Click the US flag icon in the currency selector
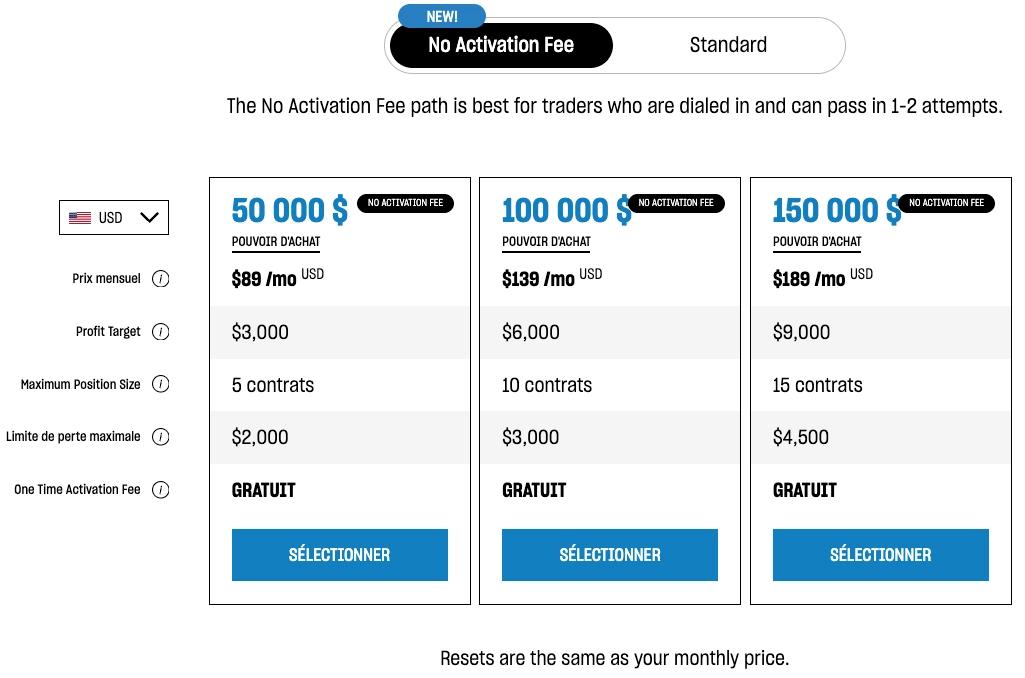The width and height of the screenshot is (1025, 678). (81, 217)
